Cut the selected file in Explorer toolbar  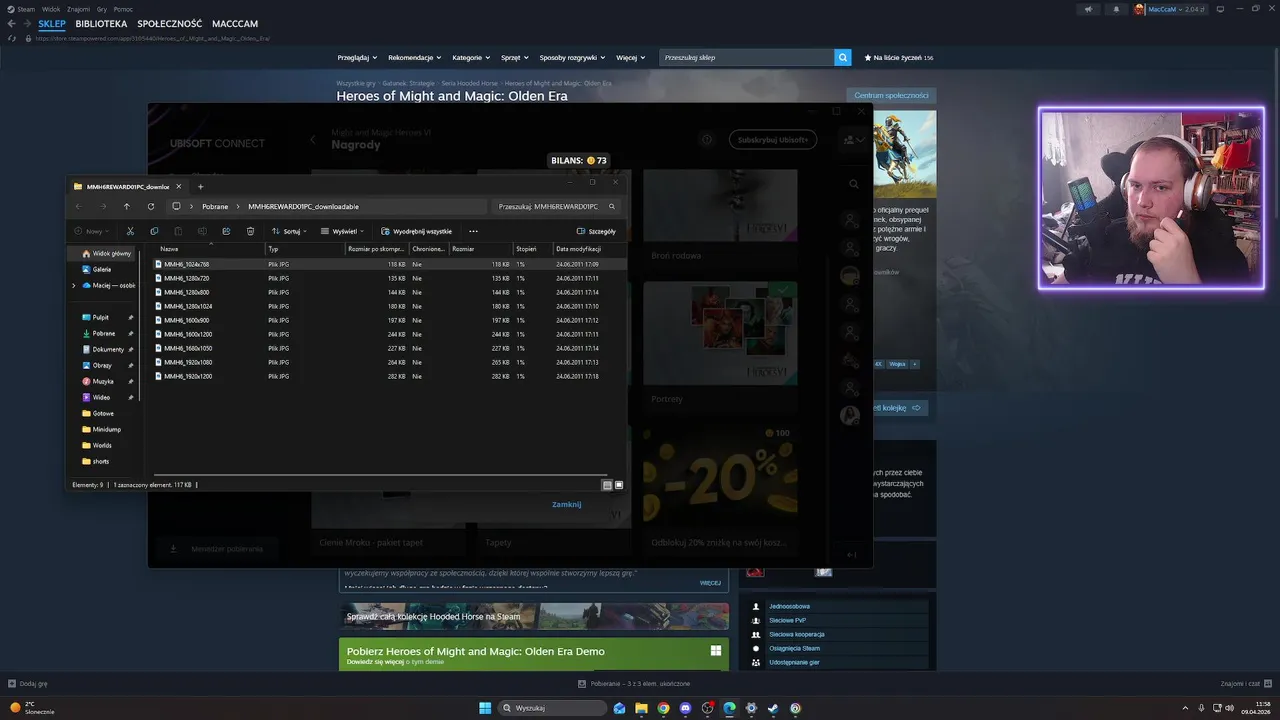point(130,231)
